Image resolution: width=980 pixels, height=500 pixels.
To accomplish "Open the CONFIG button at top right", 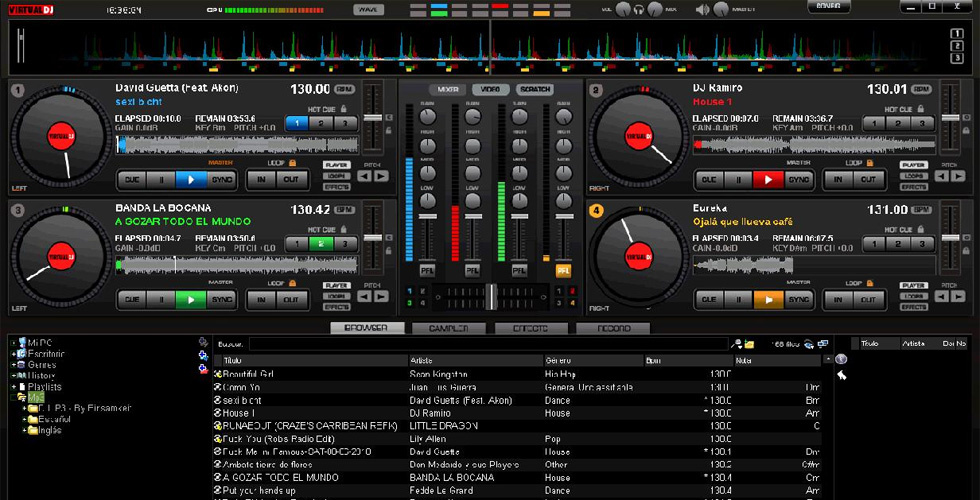I will (x=829, y=6).
